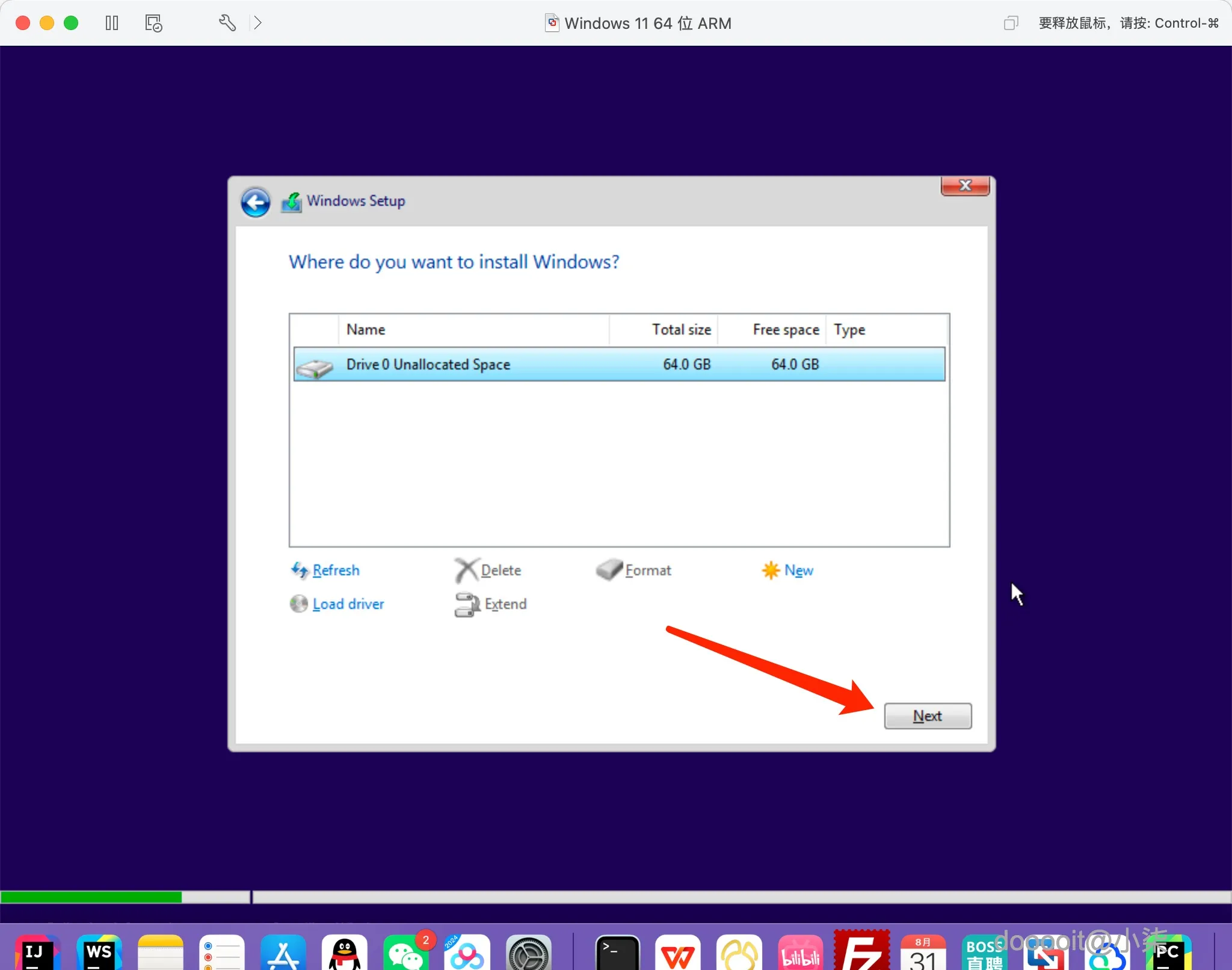Click the blue back arrow in Windows Setup
This screenshot has width=1232, height=970.
coord(255,202)
